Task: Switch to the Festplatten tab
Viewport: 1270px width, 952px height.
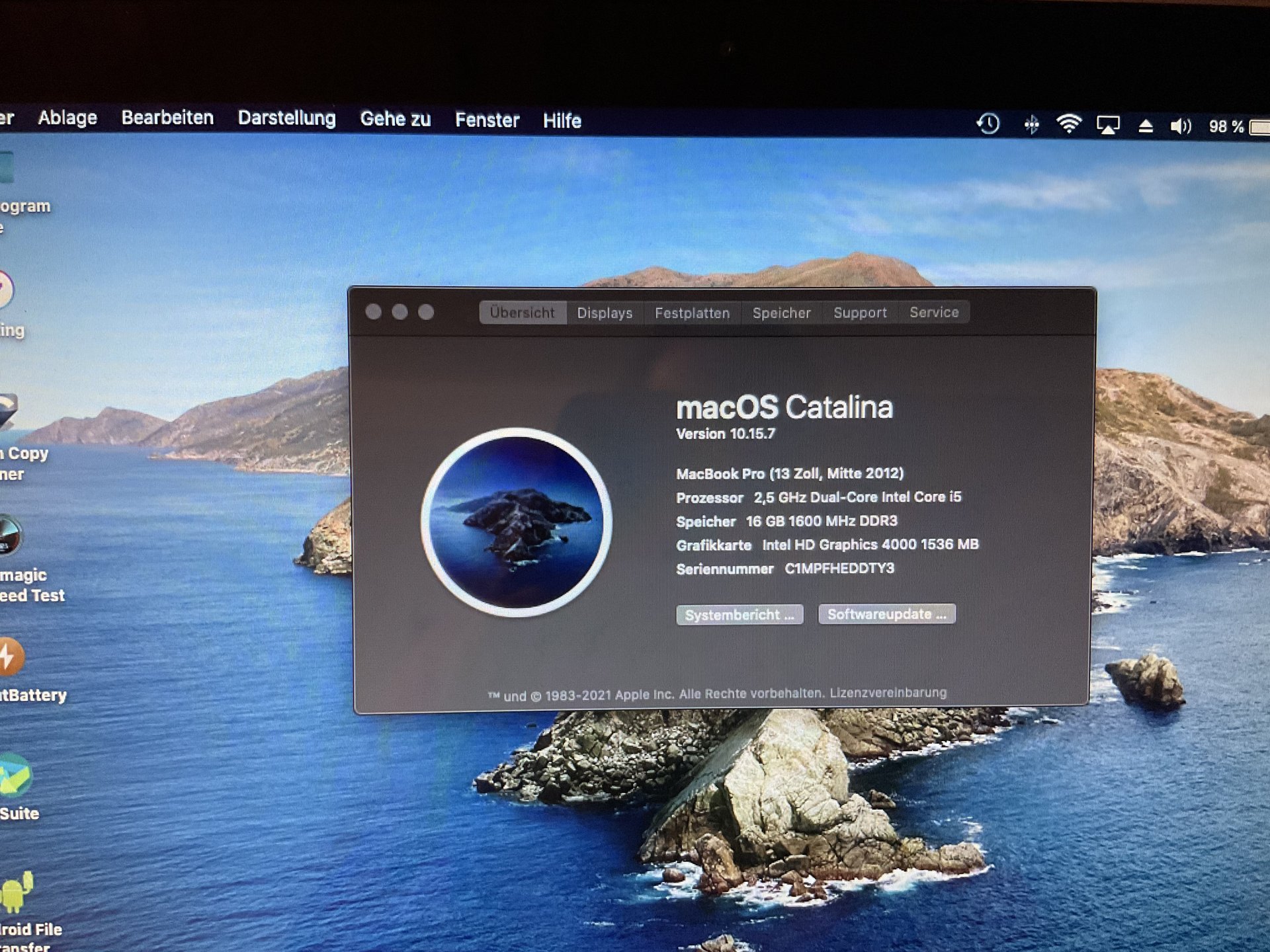Action: [x=693, y=313]
